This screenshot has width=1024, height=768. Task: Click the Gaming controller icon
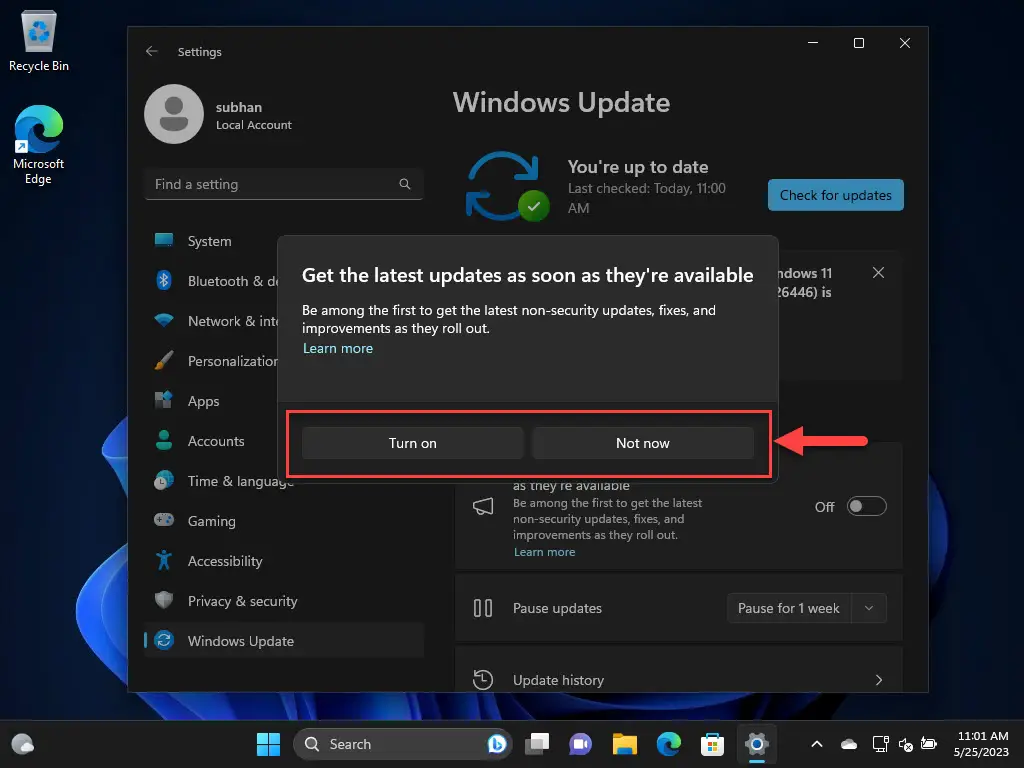[x=164, y=521]
